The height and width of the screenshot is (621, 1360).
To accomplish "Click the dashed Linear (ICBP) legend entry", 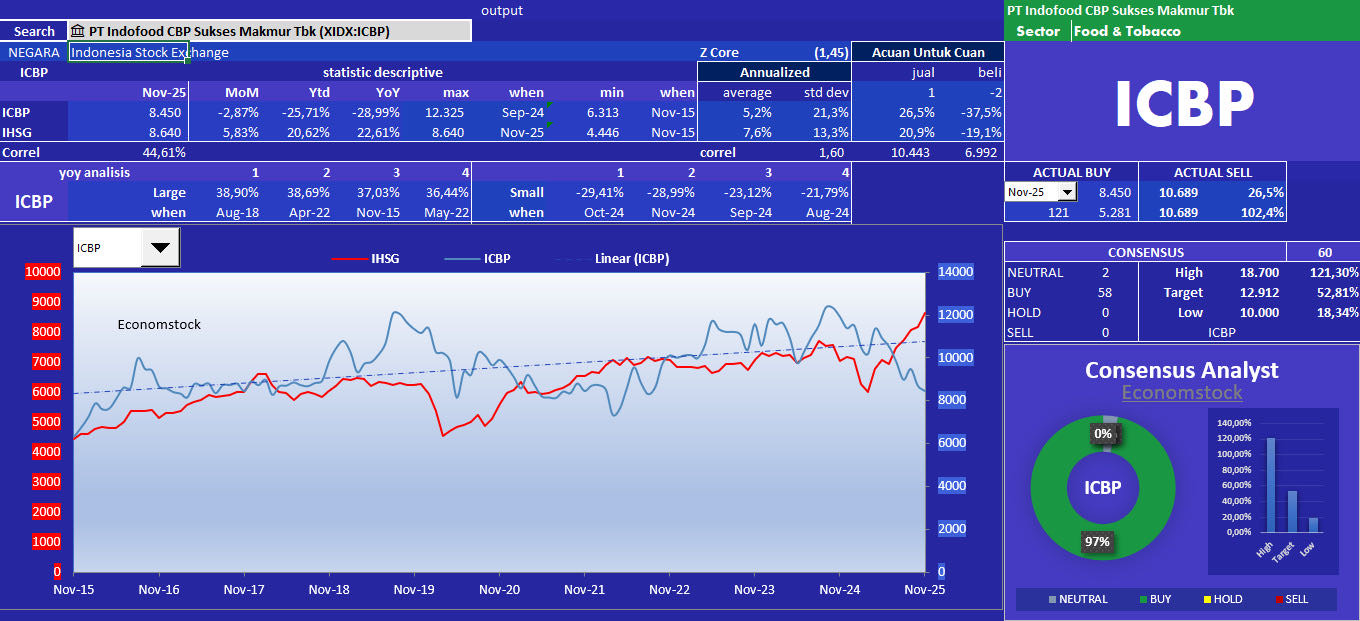I will [x=608, y=258].
